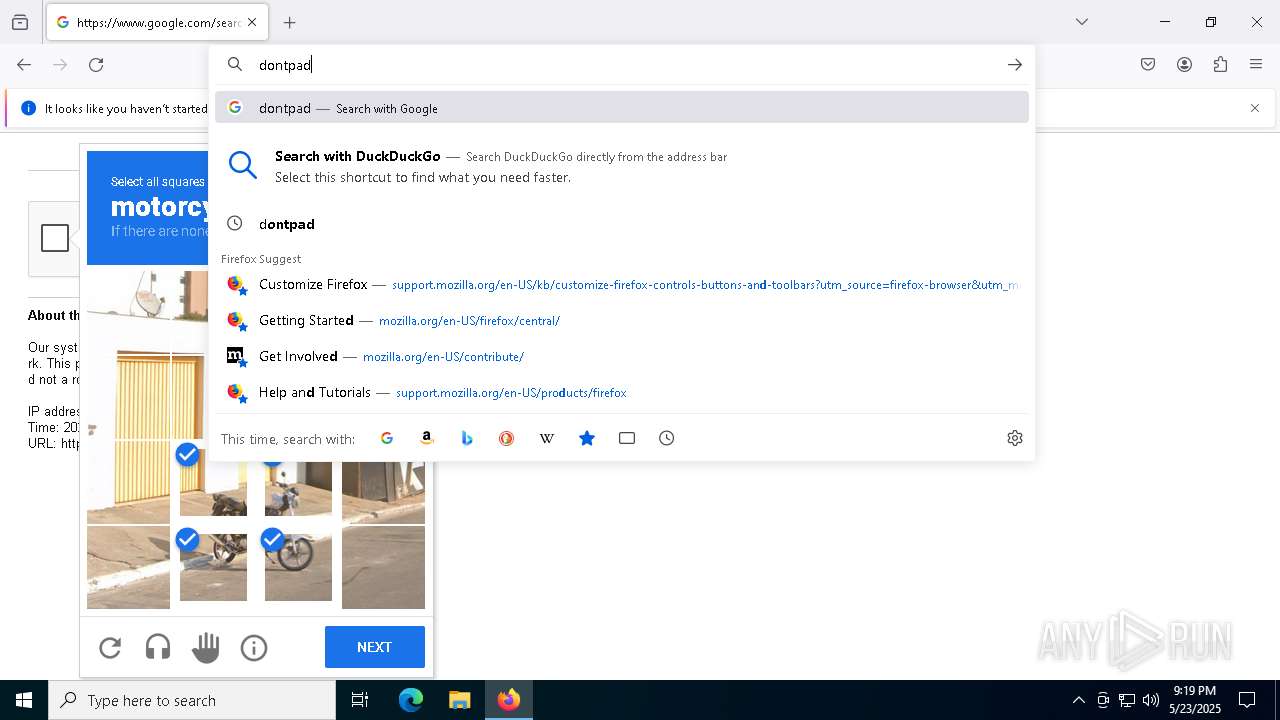Open the Extensions puzzle icon
This screenshot has width=1280, height=720.
tap(1220, 65)
